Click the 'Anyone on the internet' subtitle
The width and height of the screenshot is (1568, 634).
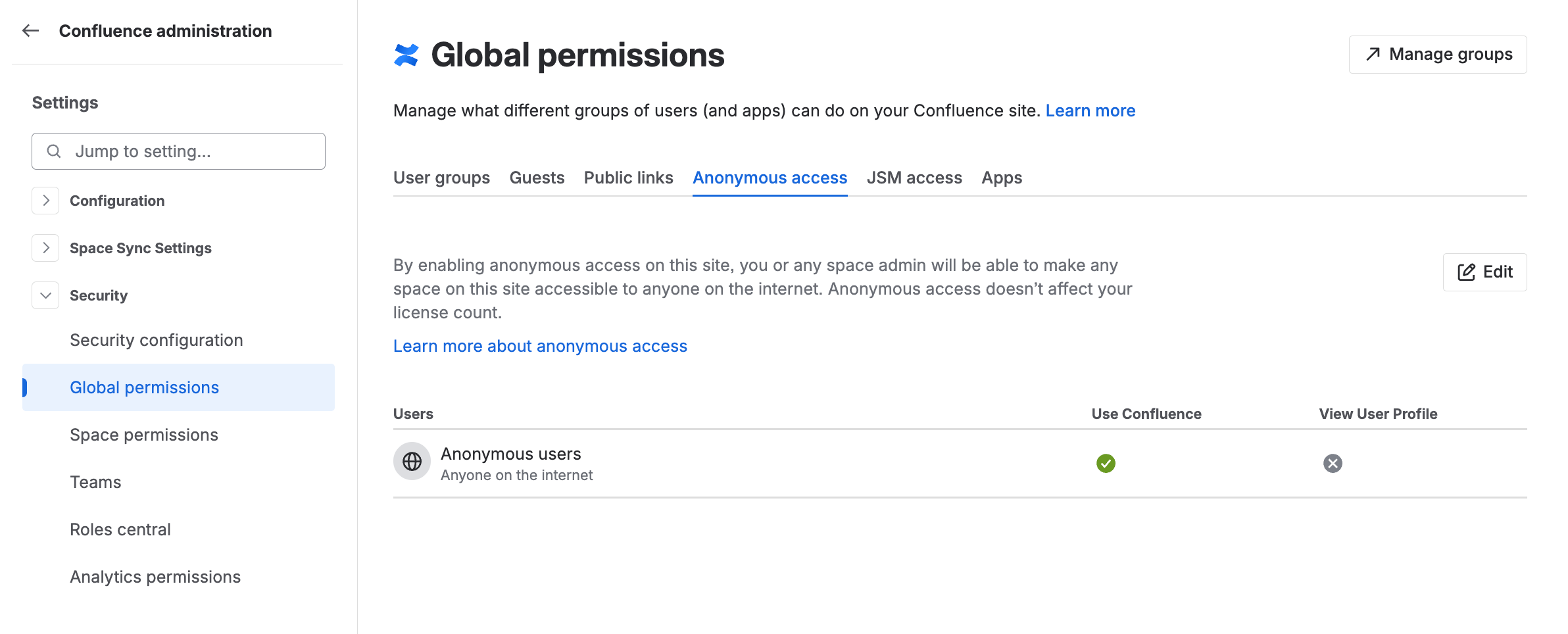(516, 475)
